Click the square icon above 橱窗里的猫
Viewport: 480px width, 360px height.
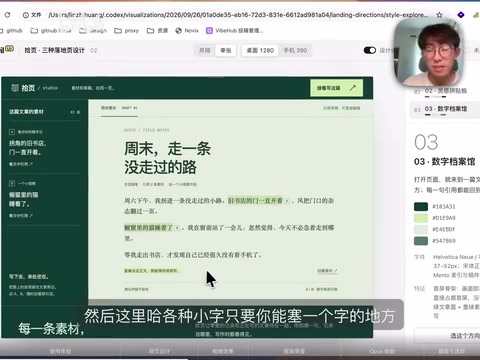(x=12, y=183)
